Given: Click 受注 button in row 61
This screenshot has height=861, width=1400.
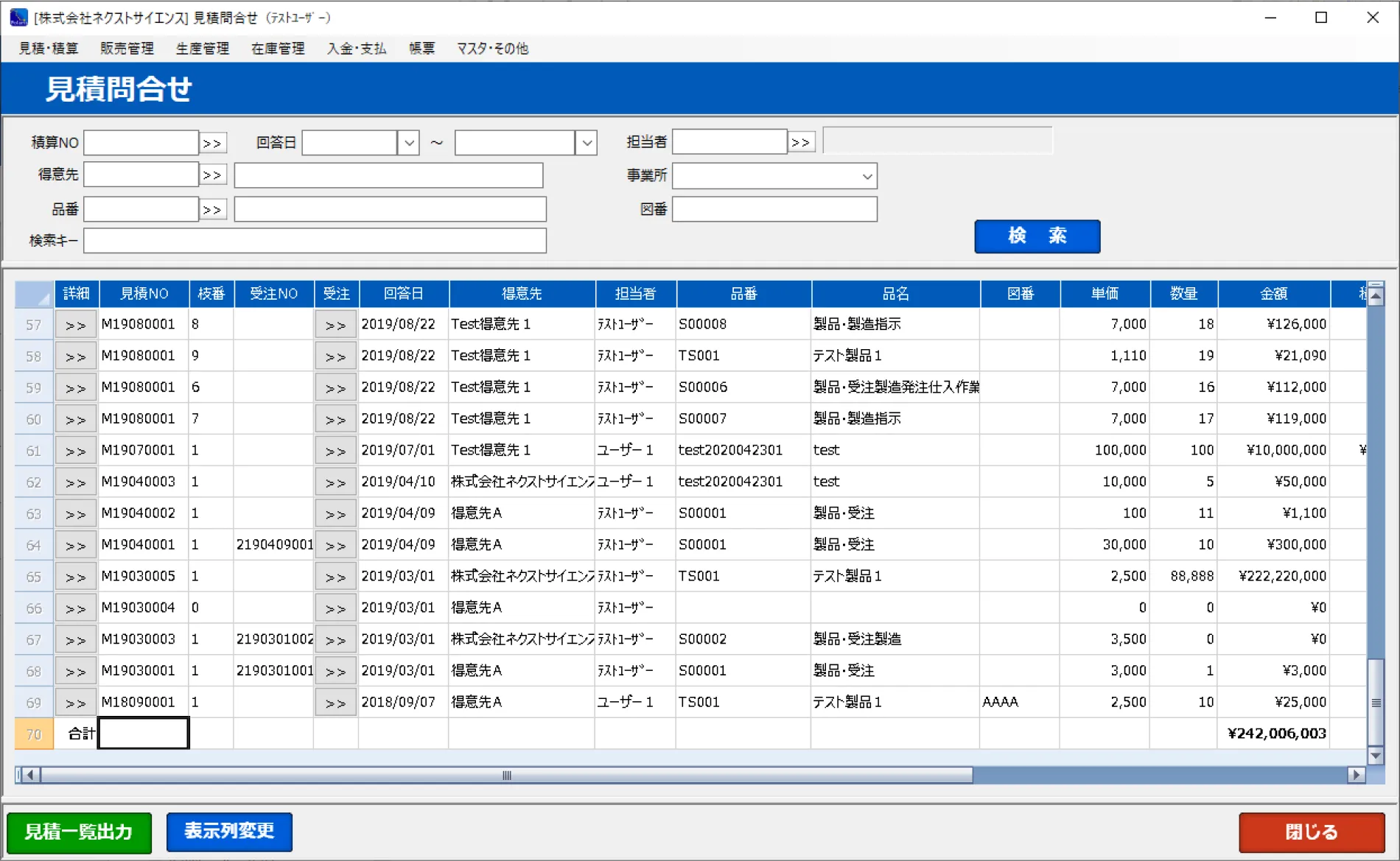Looking at the screenshot, I should tap(336, 451).
